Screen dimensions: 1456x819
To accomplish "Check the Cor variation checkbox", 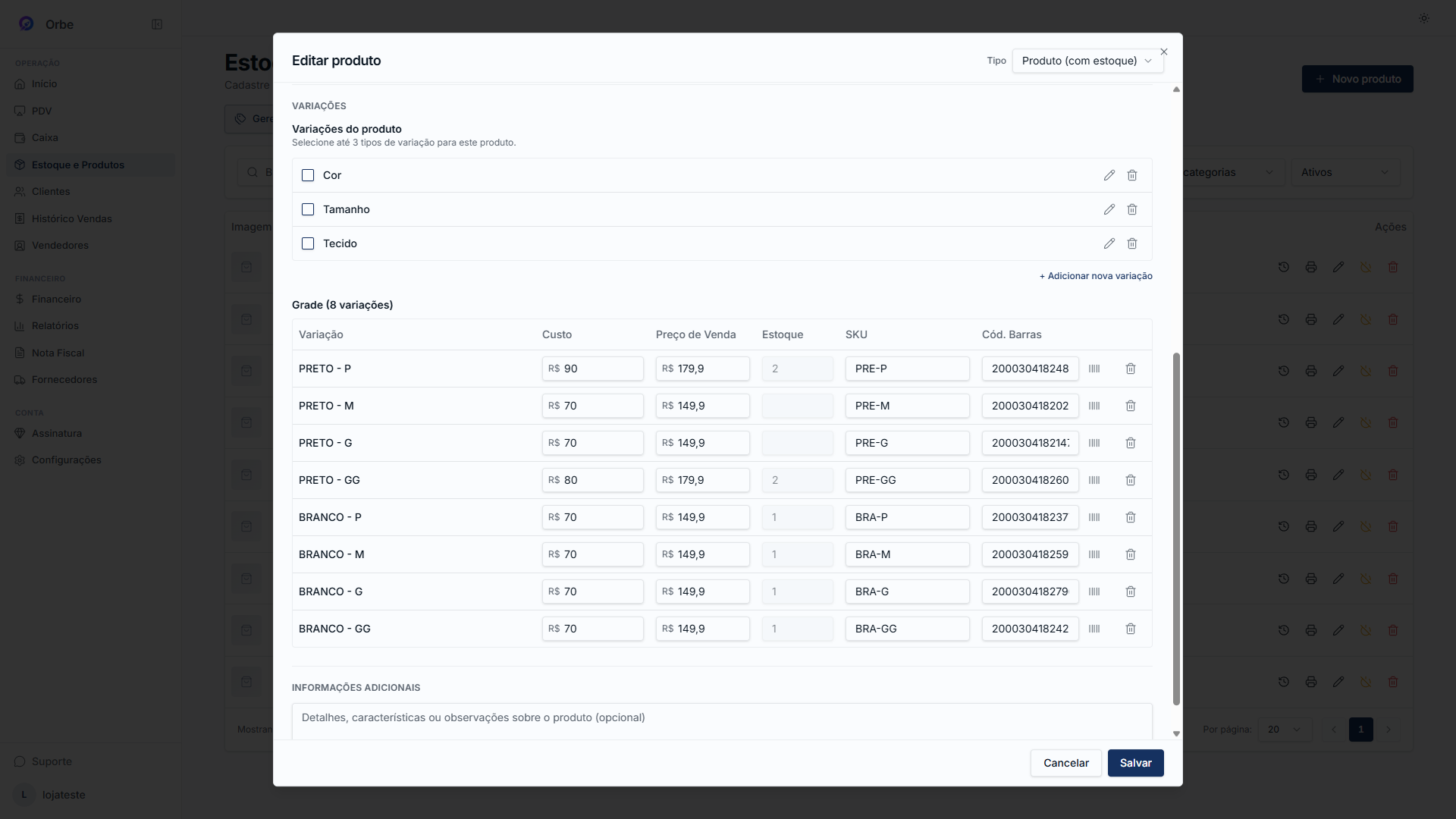I will [x=308, y=175].
